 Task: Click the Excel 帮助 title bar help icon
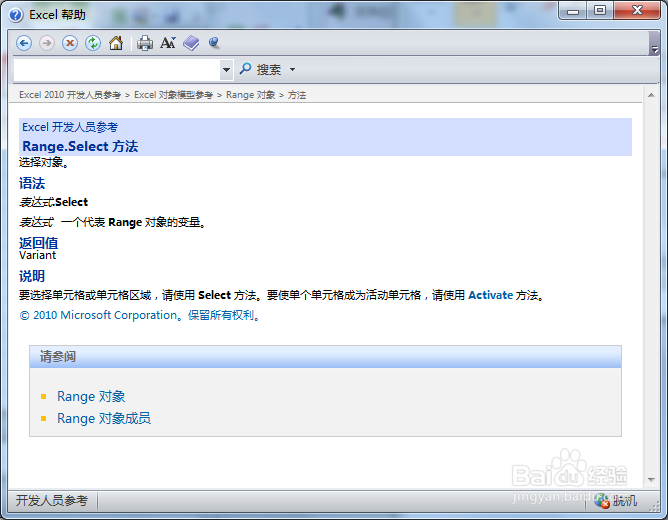click(16, 15)
